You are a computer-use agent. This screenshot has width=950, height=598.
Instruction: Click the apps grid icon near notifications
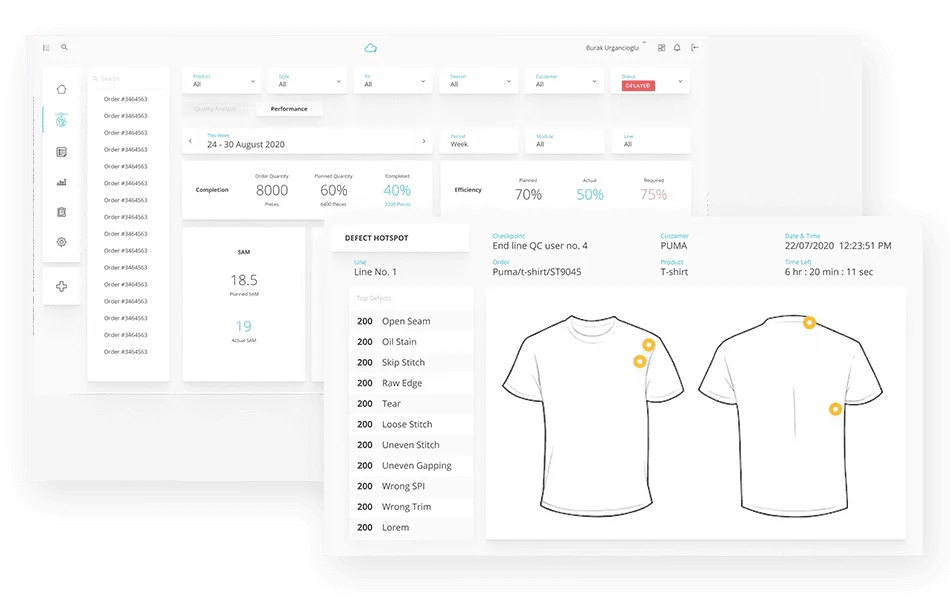(660, 46)
